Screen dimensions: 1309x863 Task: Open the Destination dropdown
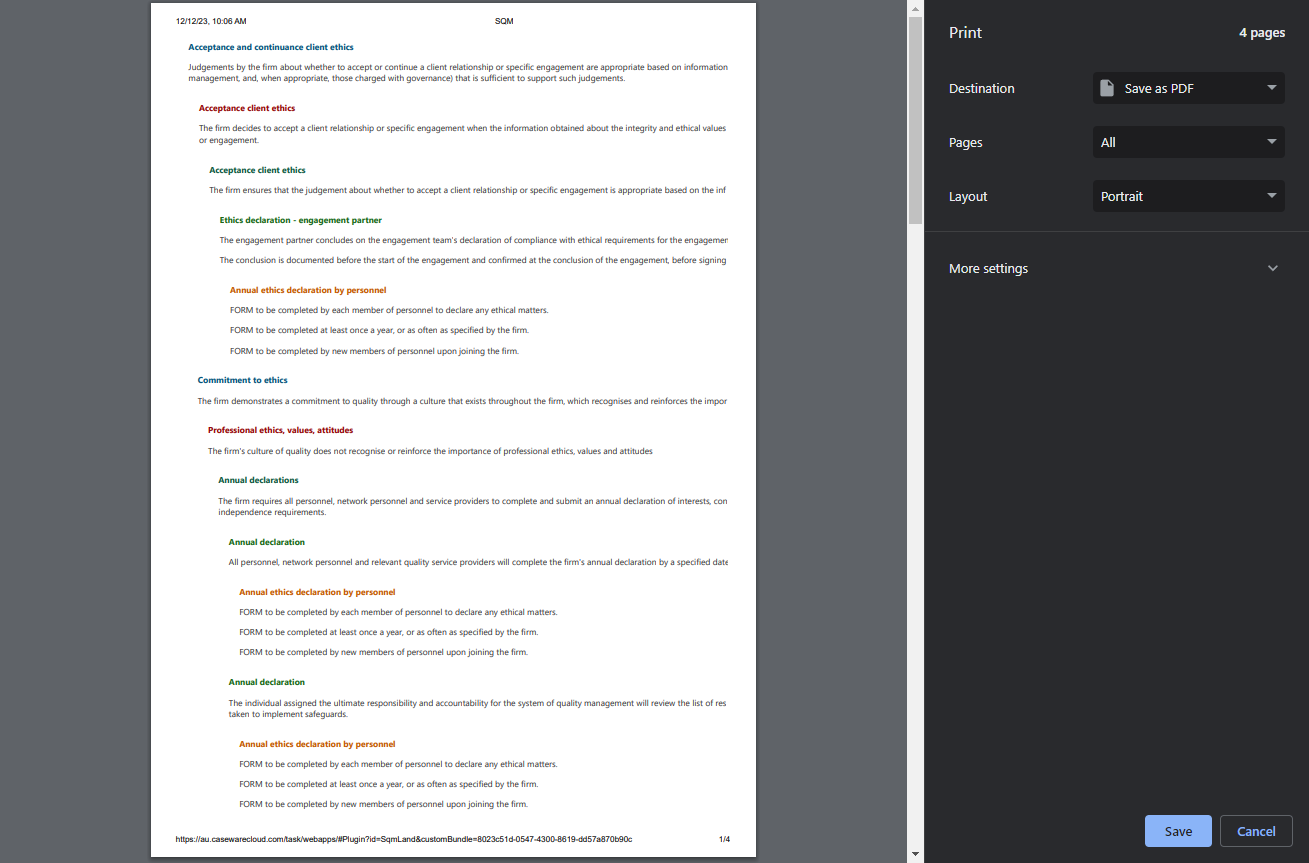(x=1188, y=88)
